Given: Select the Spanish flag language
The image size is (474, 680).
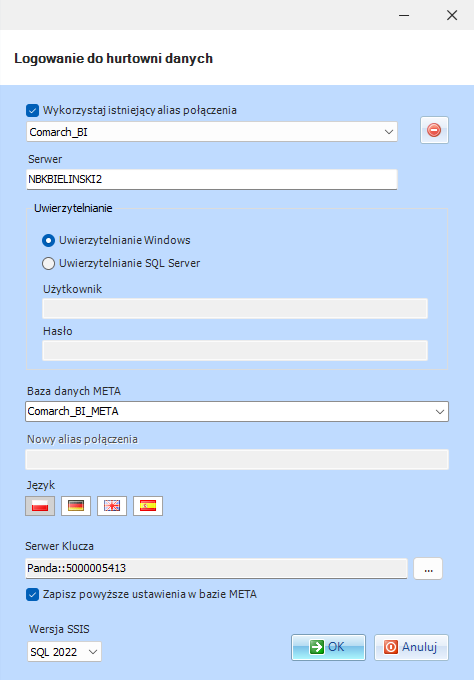Looking at the screenshot, I should point(148,506).
